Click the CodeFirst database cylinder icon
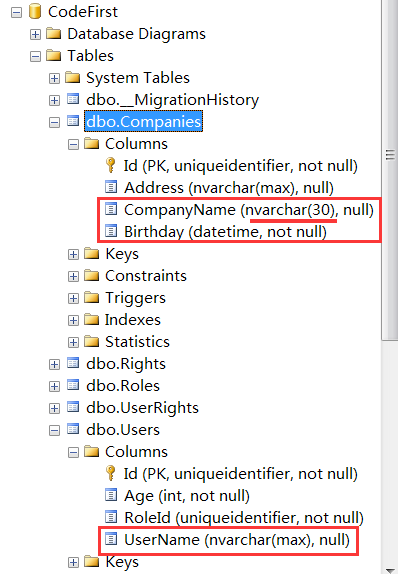The image size is (398, 574). (x=35, y=11)
